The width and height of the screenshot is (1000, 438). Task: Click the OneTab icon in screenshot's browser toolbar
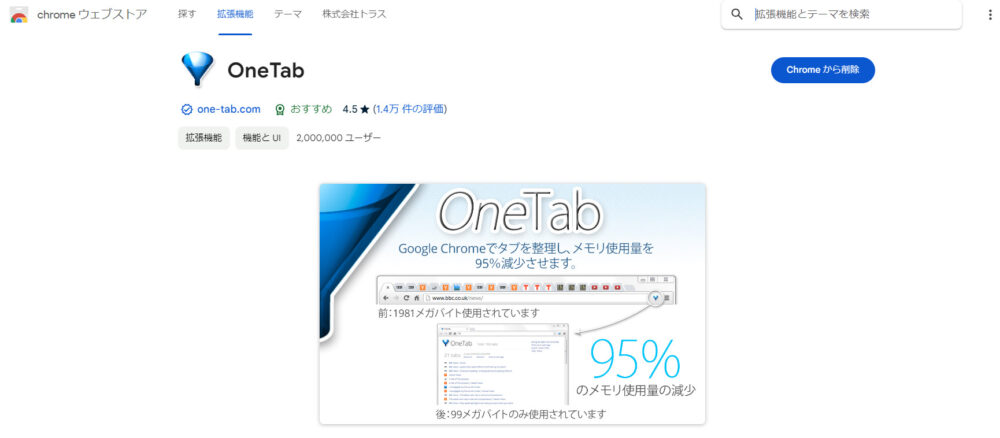pos(655,298)
